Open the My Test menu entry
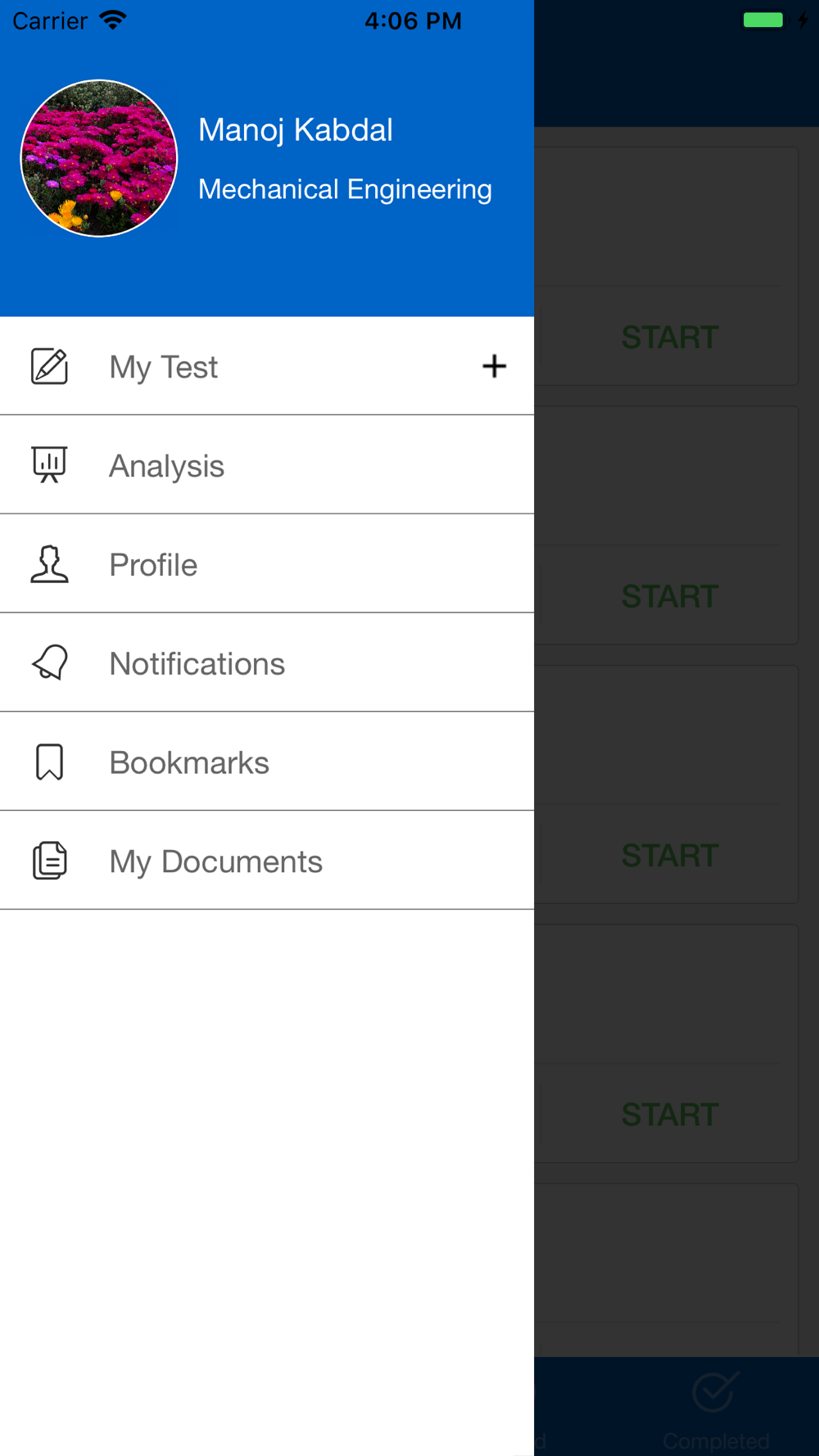The width and height of the screenshot is (819, 1456). 267,366
